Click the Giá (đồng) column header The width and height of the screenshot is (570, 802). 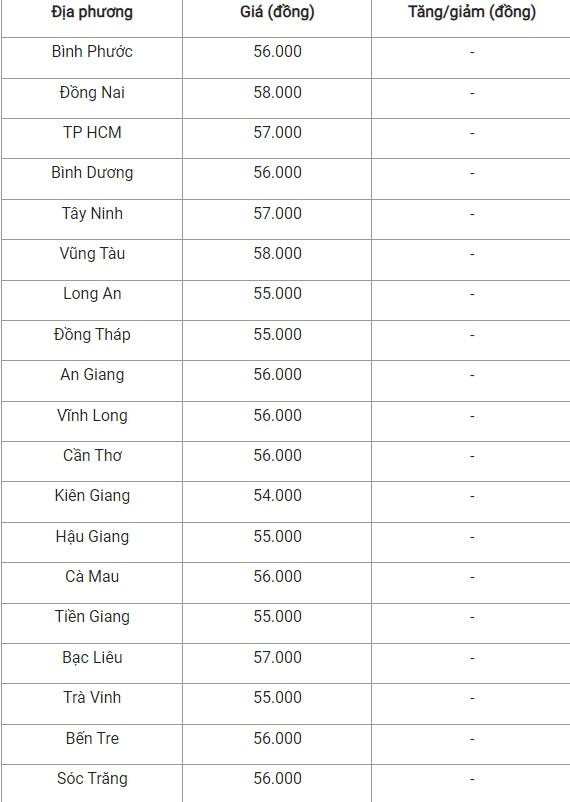coord(277,12)
